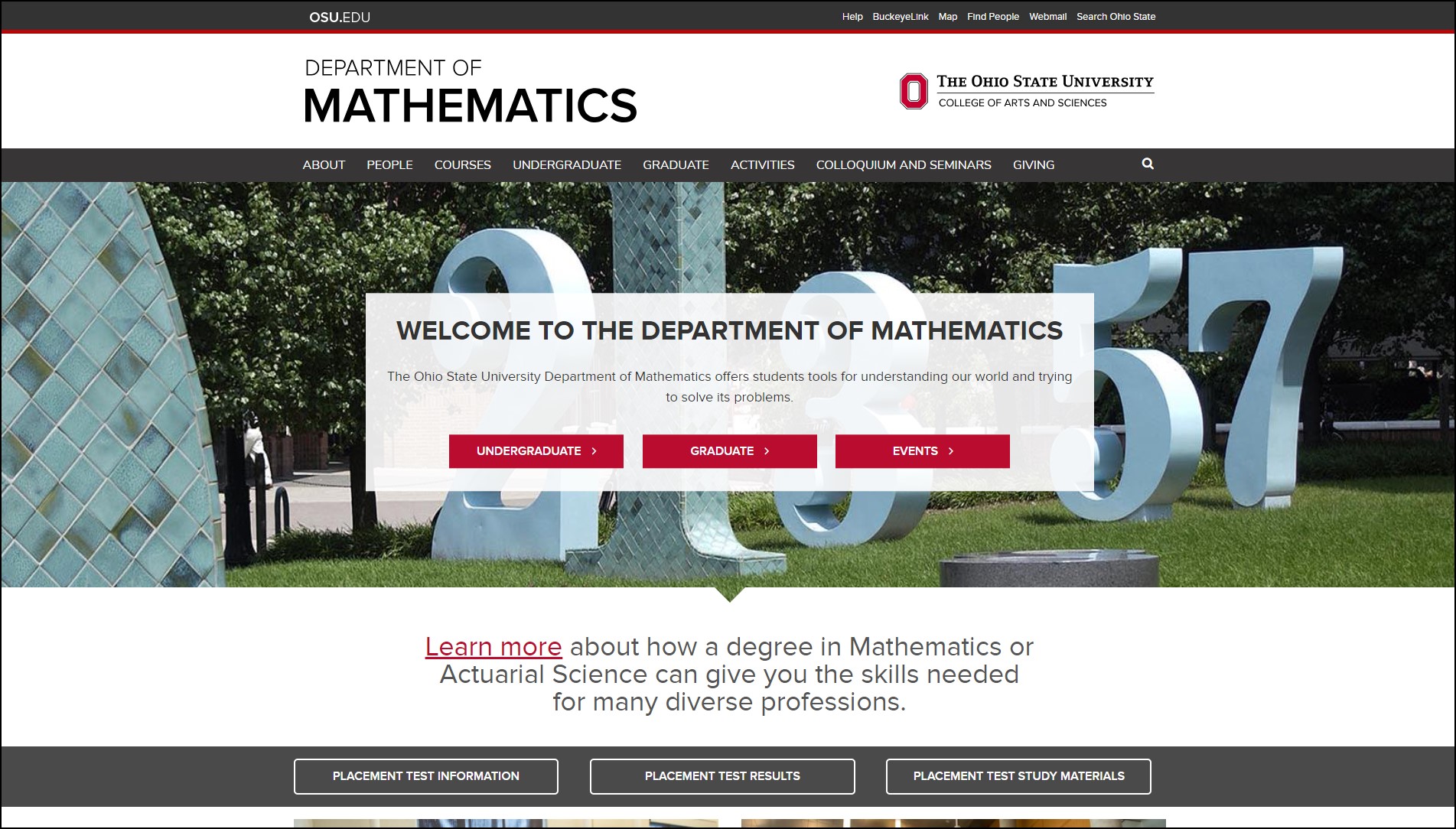Click the Ohio State block O logo
Image resolution: width=1456 pixels, height=829 pixels.
913,92
